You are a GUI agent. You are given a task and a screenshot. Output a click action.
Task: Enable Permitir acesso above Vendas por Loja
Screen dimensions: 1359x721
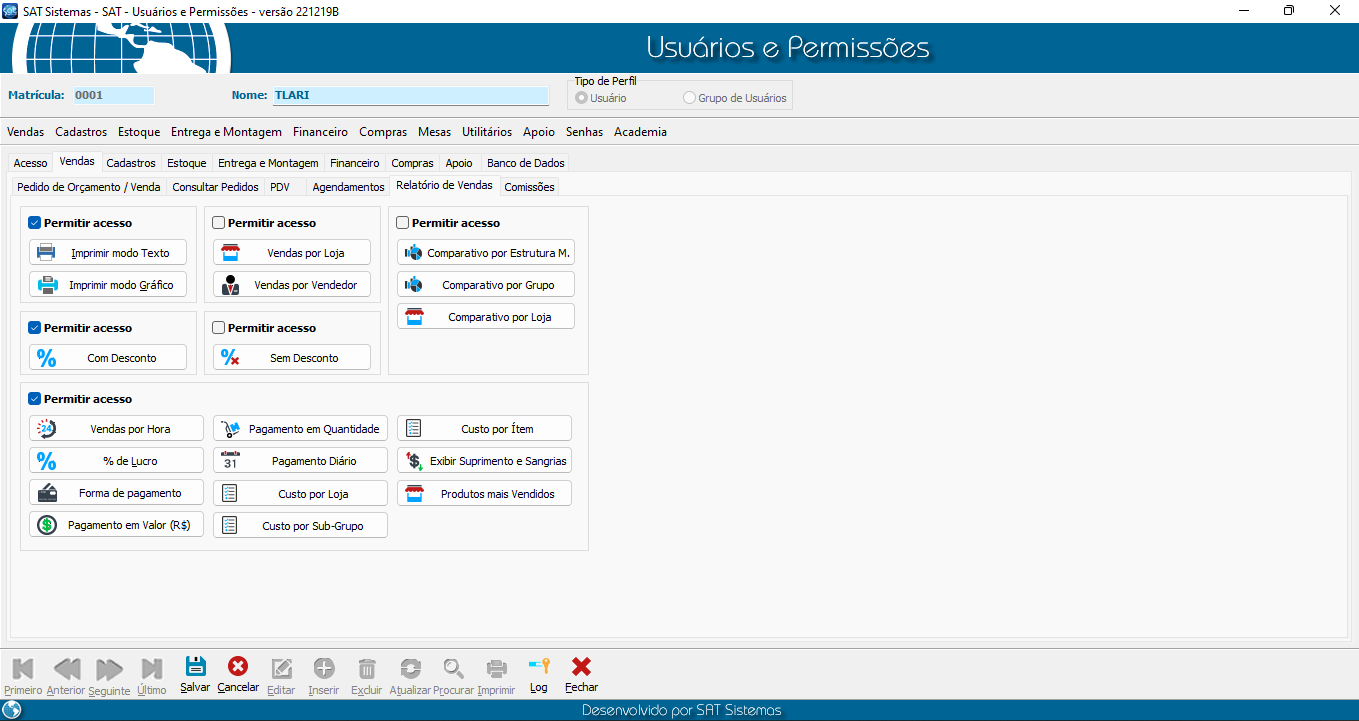(x=219, y=223)
